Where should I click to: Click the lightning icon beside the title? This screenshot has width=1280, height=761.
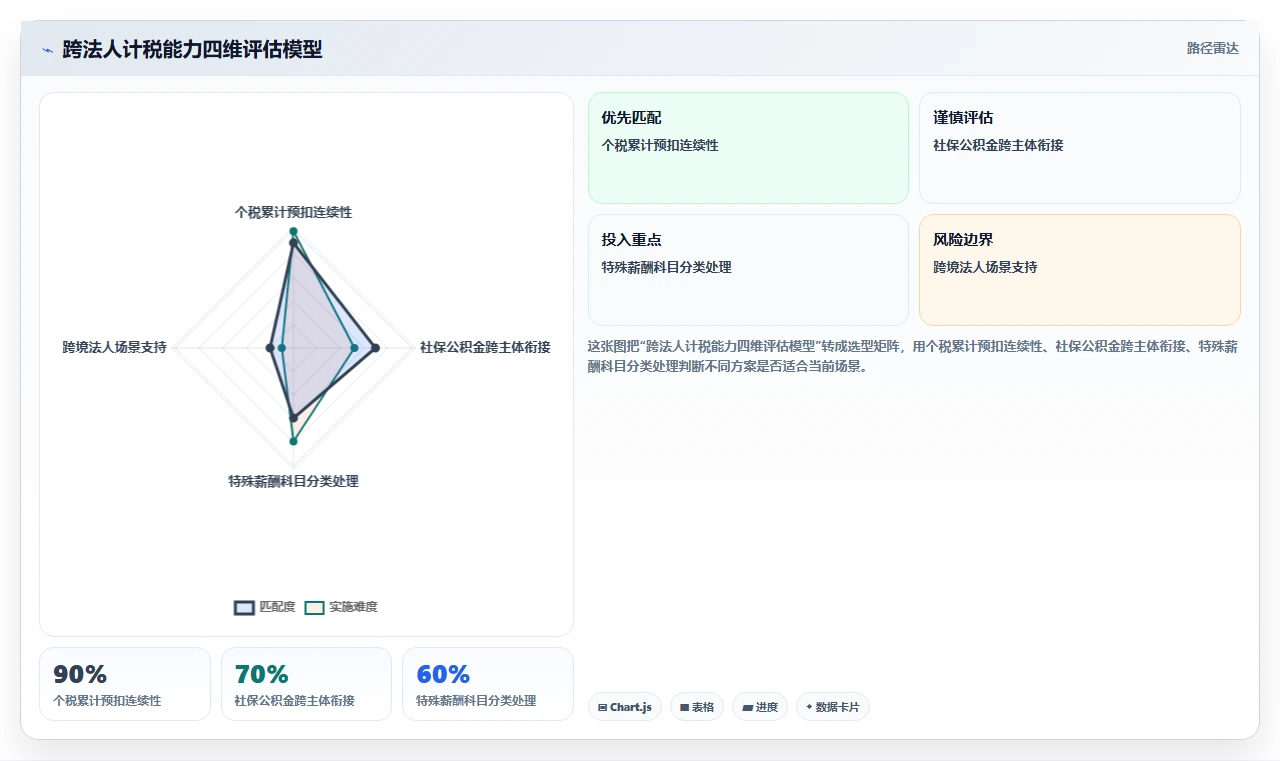point(47,50)
